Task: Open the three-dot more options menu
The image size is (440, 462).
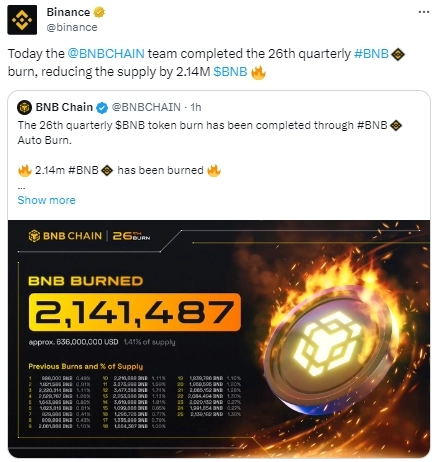Action: 424,12
